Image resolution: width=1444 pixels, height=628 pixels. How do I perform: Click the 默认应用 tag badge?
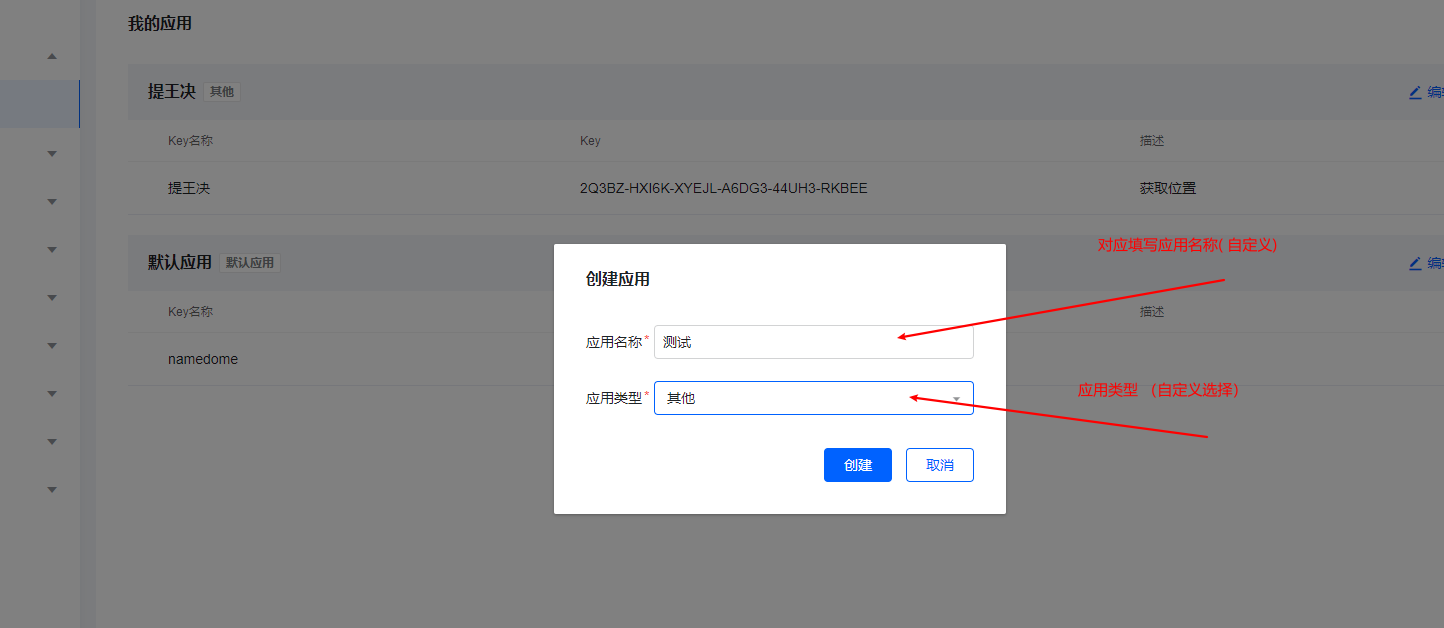tap(249, 262)
